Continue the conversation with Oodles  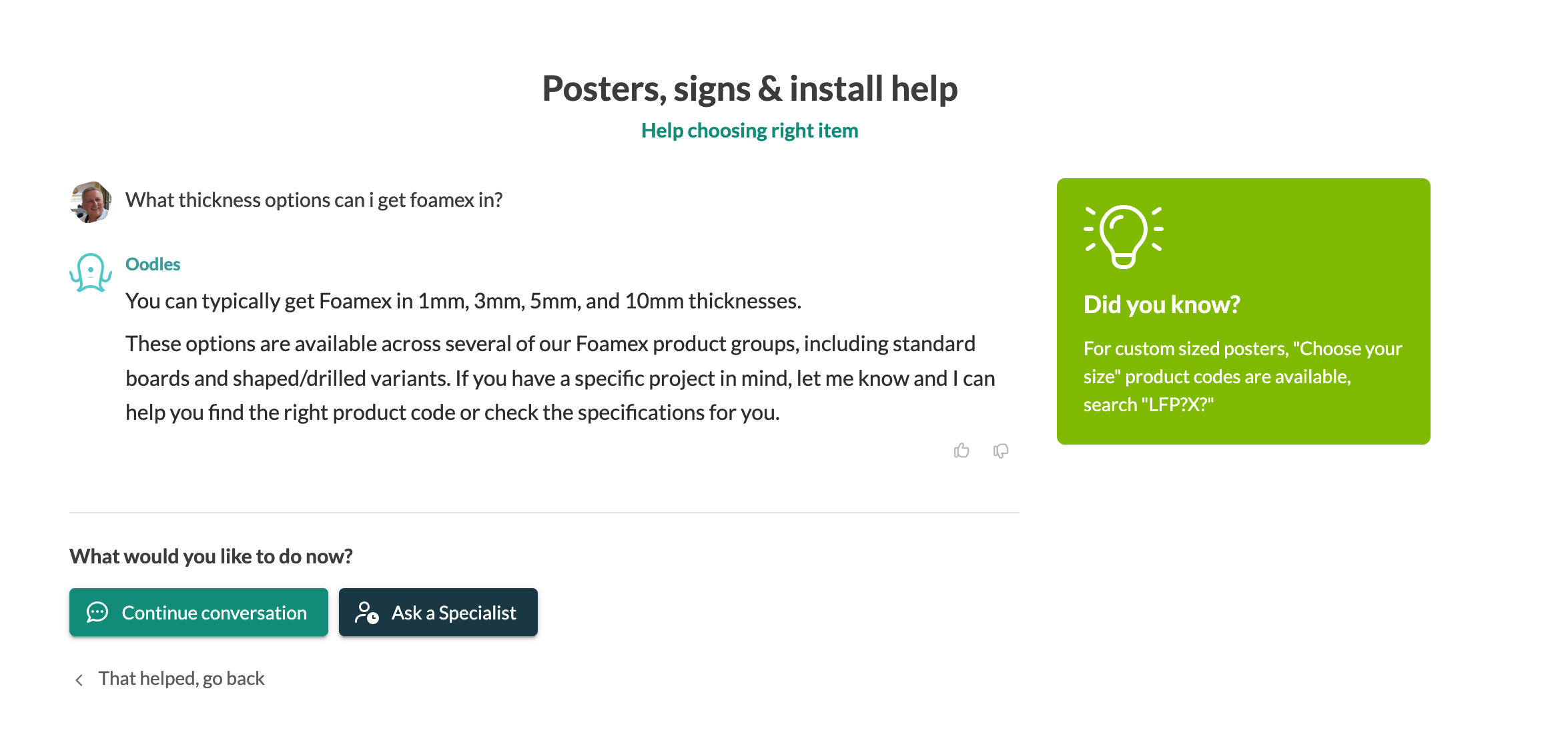(199, 612)
